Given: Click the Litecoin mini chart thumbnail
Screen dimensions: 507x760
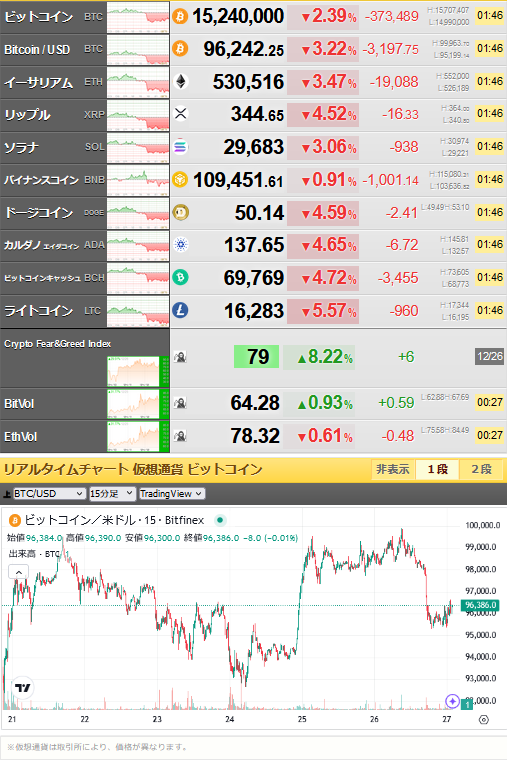Looking at the screenshot, I should pyautogui.click(x=138, y=311).
